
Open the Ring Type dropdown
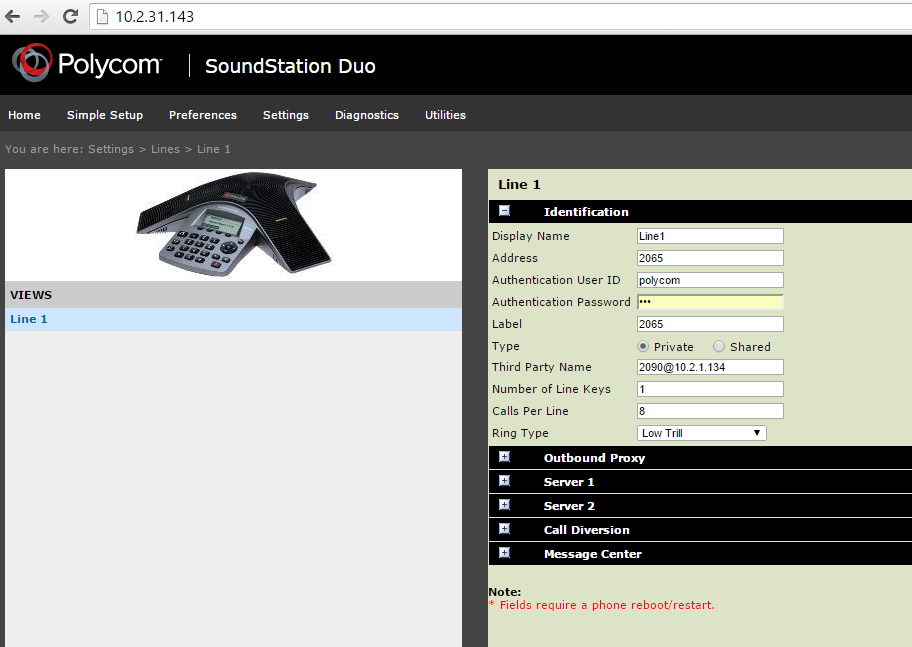tap(701, 433)
